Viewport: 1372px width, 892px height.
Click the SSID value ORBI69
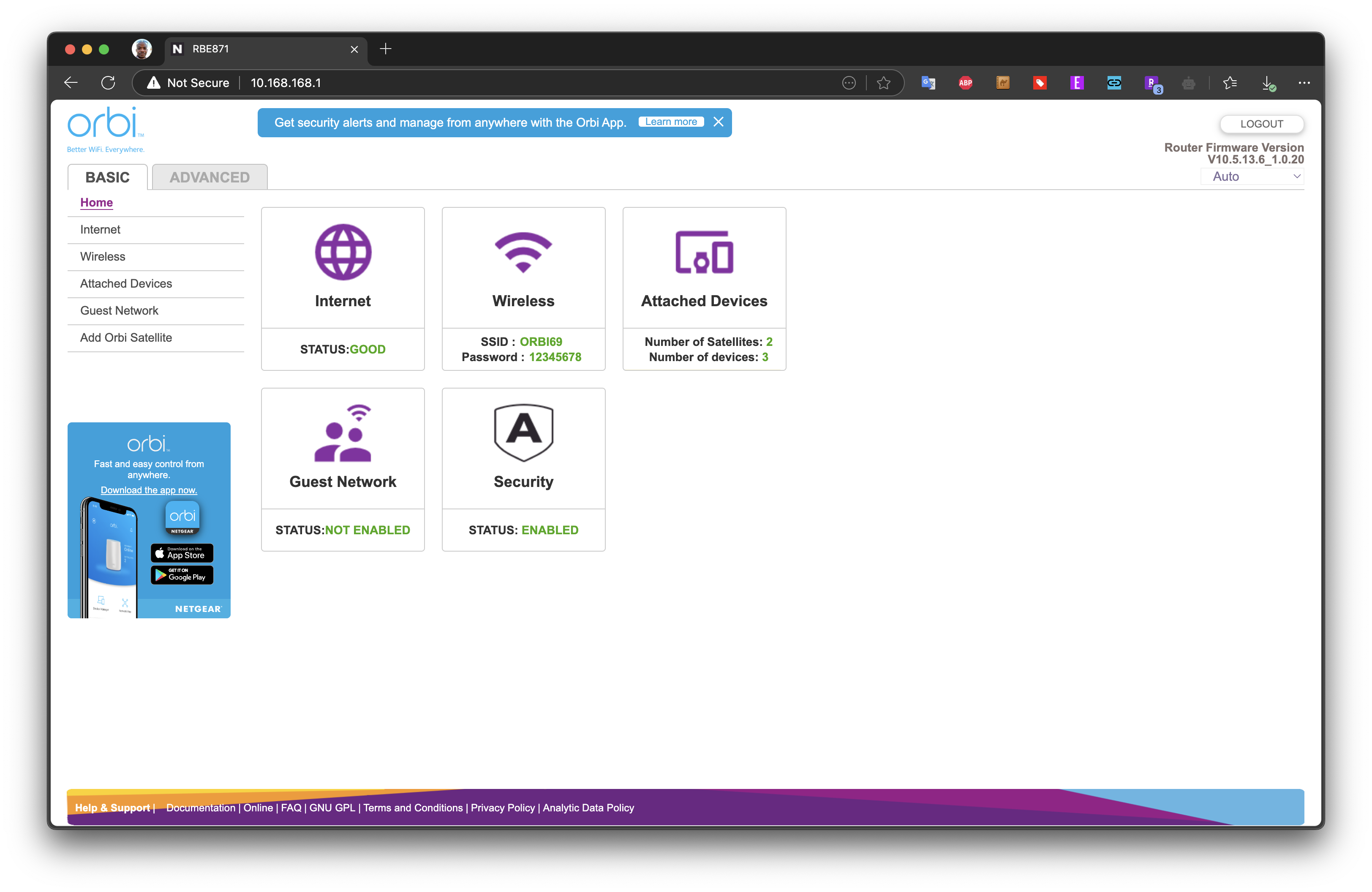click(541, 342)
